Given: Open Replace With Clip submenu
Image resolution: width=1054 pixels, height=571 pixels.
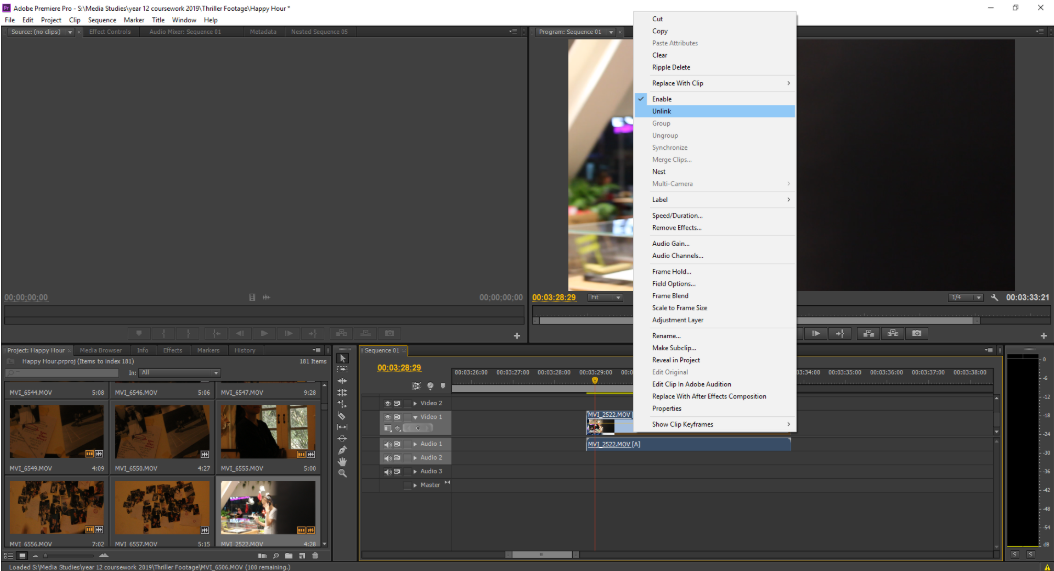Looking at the screenshot, I should pos(715,83).
